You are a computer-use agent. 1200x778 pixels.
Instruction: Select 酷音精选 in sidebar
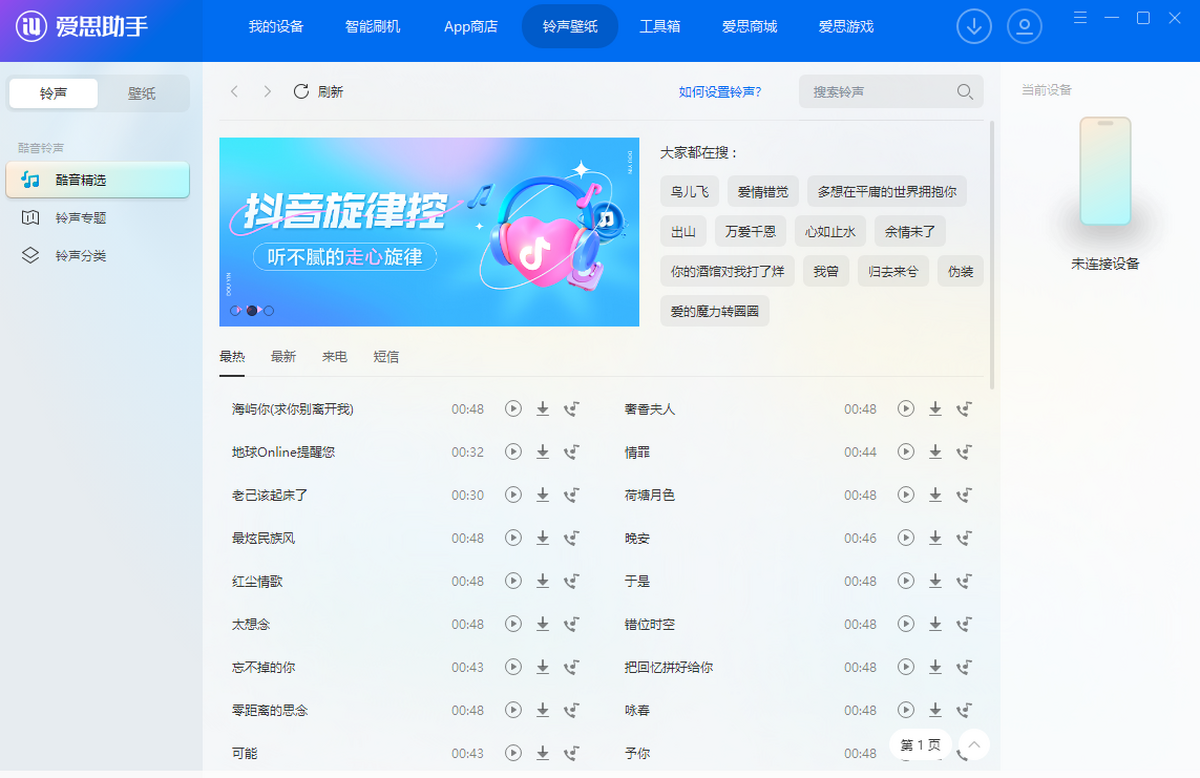click(97, 180)
